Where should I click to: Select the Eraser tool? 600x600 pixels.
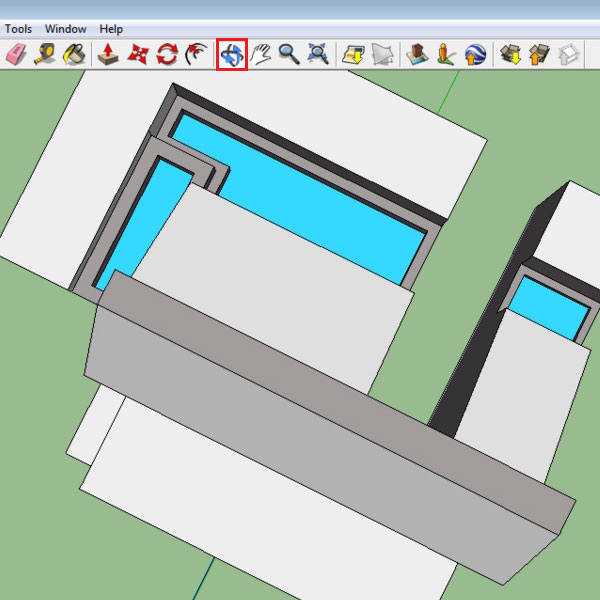tap(16, 54)
